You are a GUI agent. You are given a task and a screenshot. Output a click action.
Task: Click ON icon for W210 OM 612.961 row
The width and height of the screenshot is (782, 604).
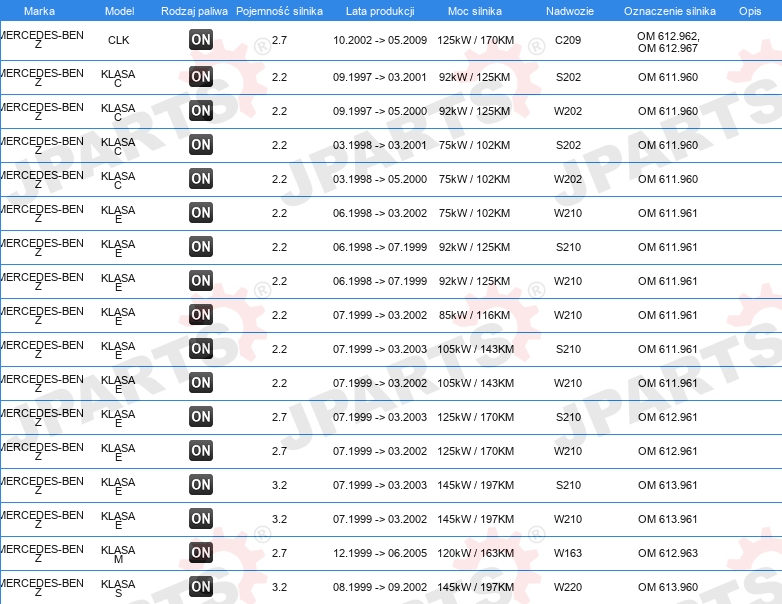201,450
